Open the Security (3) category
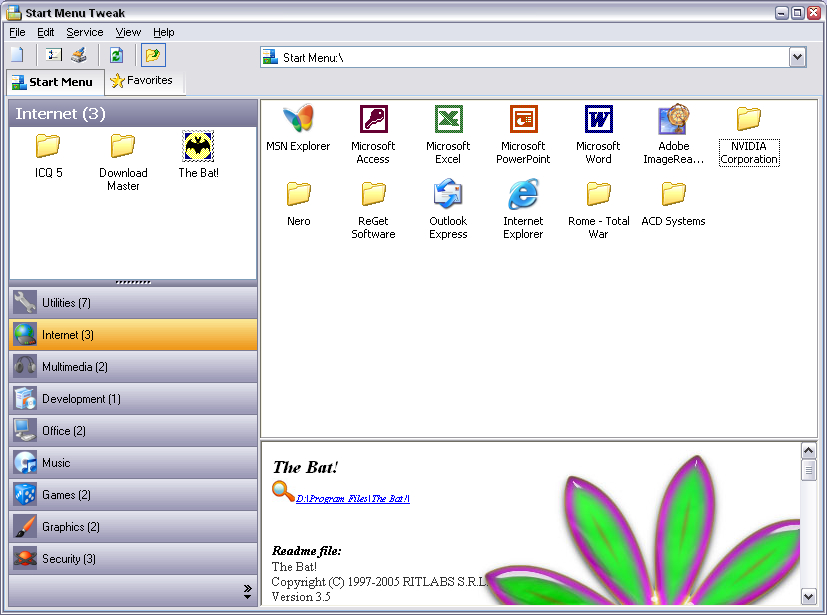The width and height of the screenshot is (827, 615). [133, 559]
